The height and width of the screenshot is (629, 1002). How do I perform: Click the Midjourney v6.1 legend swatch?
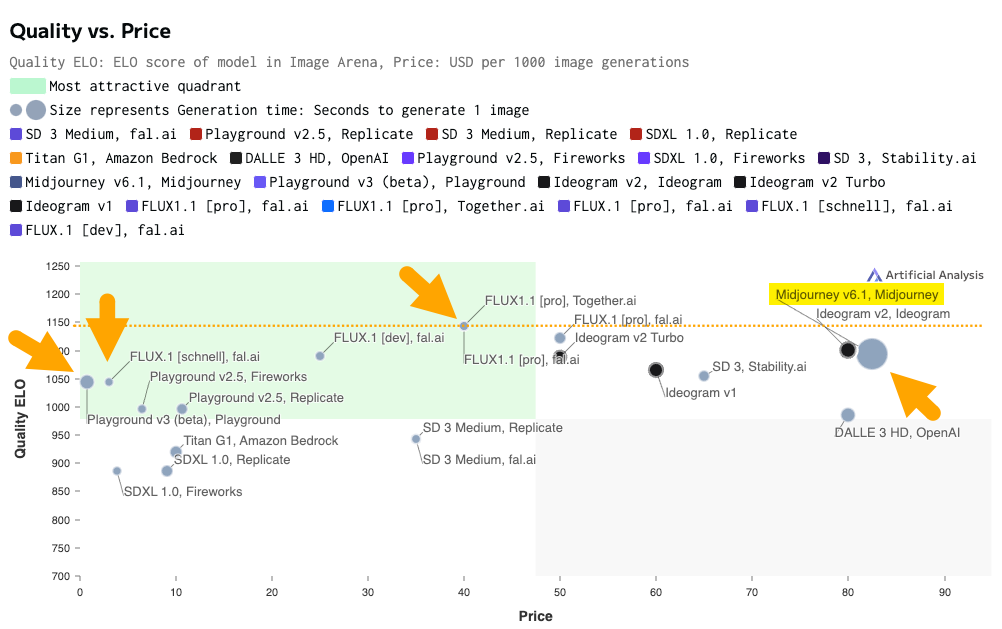coord(16,182)
